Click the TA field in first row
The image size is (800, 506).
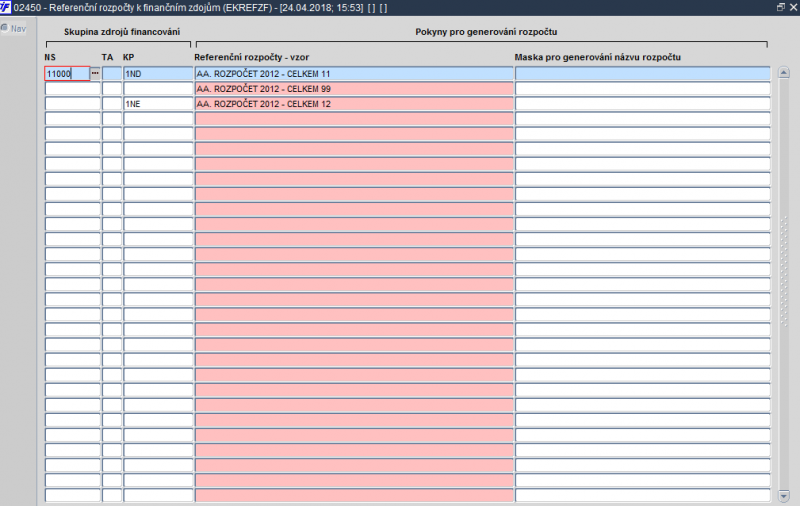(x=112, y=73)
